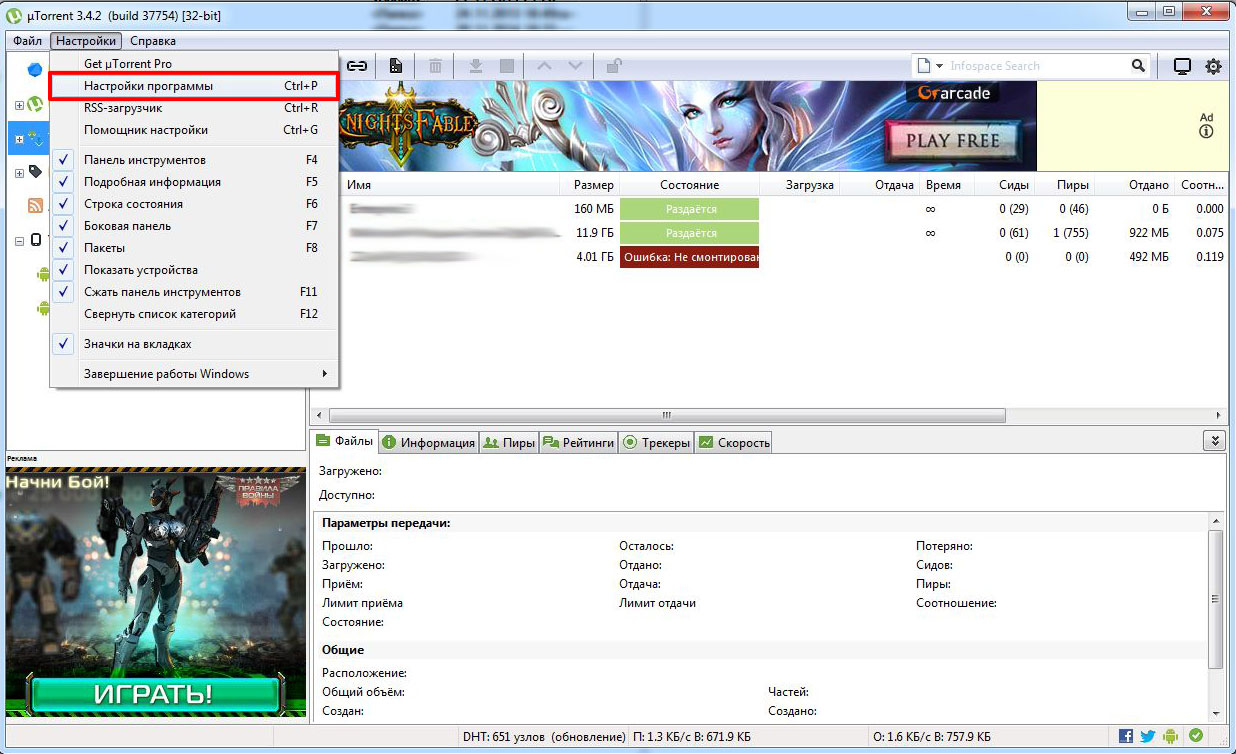Expand the labels tag tree node
This screenshot has width=1236, height=754.
click(x=19, y=173)
